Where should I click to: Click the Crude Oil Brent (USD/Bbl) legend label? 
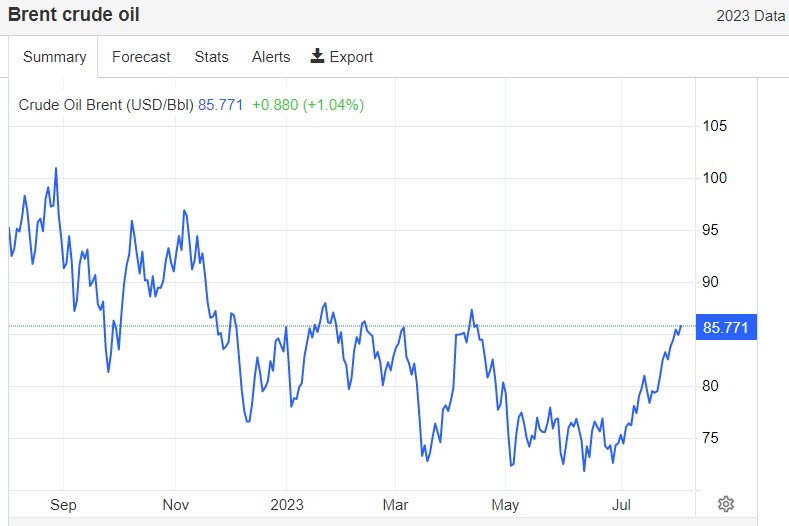pyautogui.click(x=106, y=104)
